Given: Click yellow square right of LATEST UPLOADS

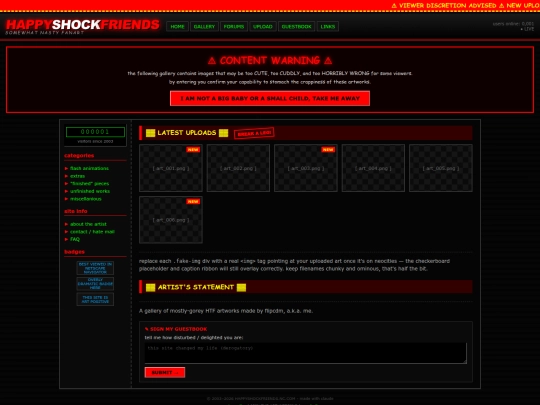Looking at the screenshot, I should point(224,133).
